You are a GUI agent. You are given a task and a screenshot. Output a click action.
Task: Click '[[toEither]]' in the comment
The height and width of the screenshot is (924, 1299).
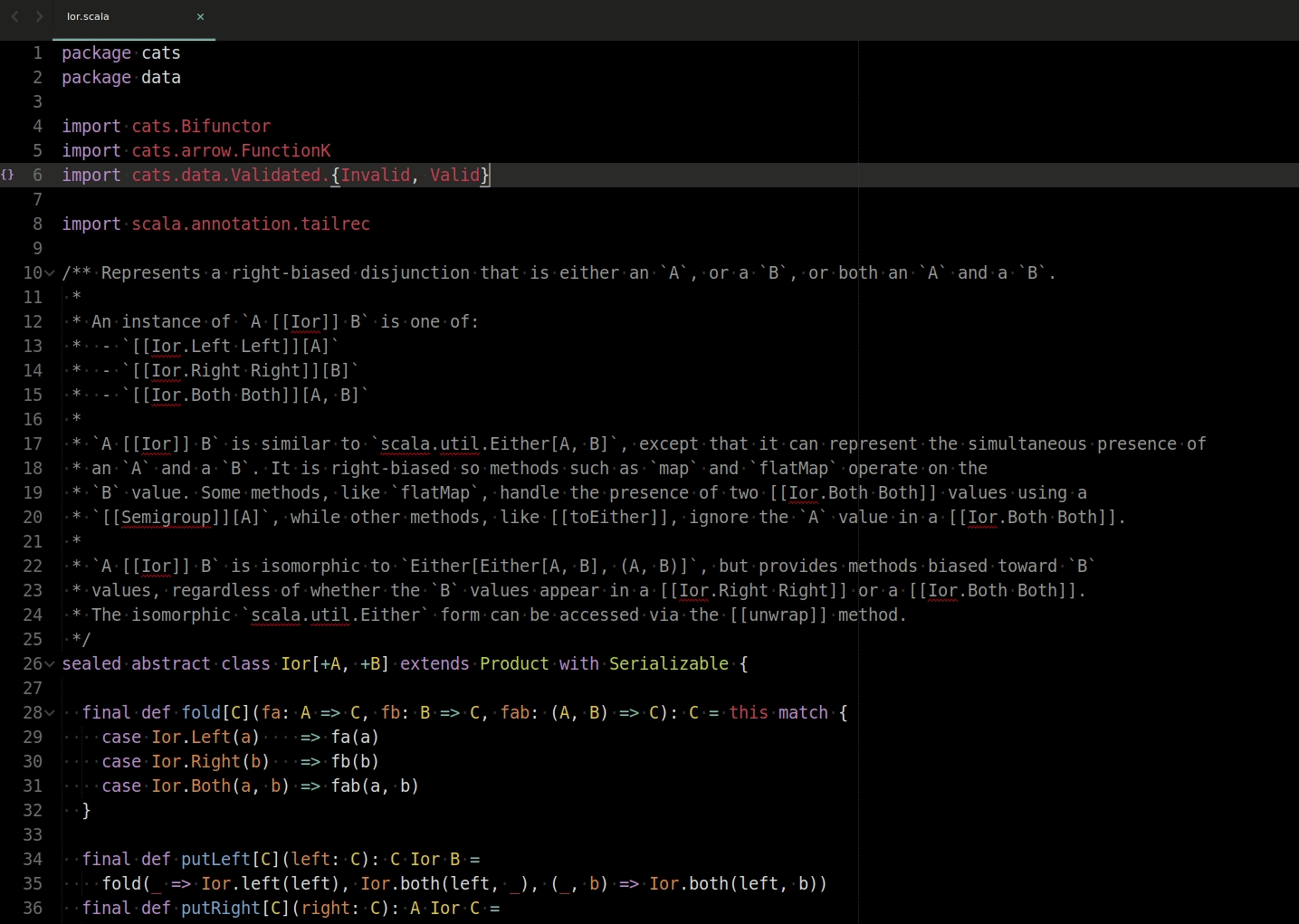click(614, 517)
